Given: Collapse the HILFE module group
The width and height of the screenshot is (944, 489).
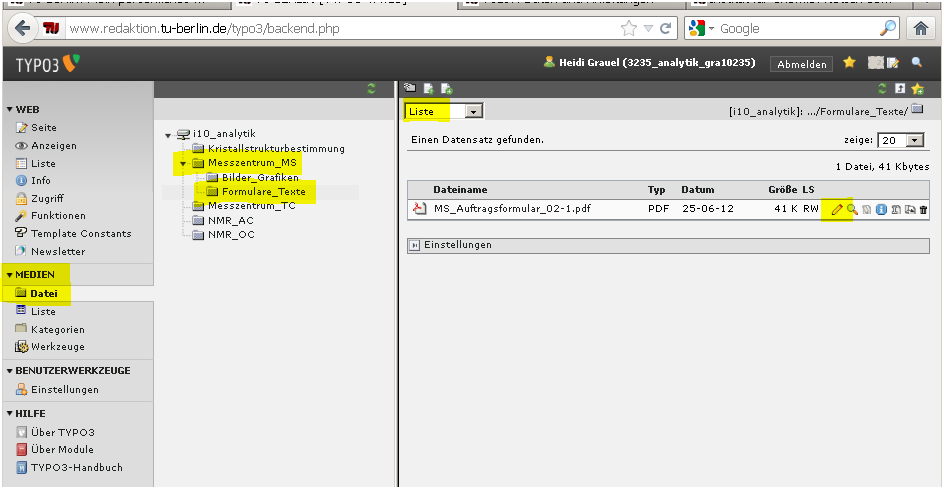Looking at the screenshot, I should pyautogui.click(x=10, y=414).
